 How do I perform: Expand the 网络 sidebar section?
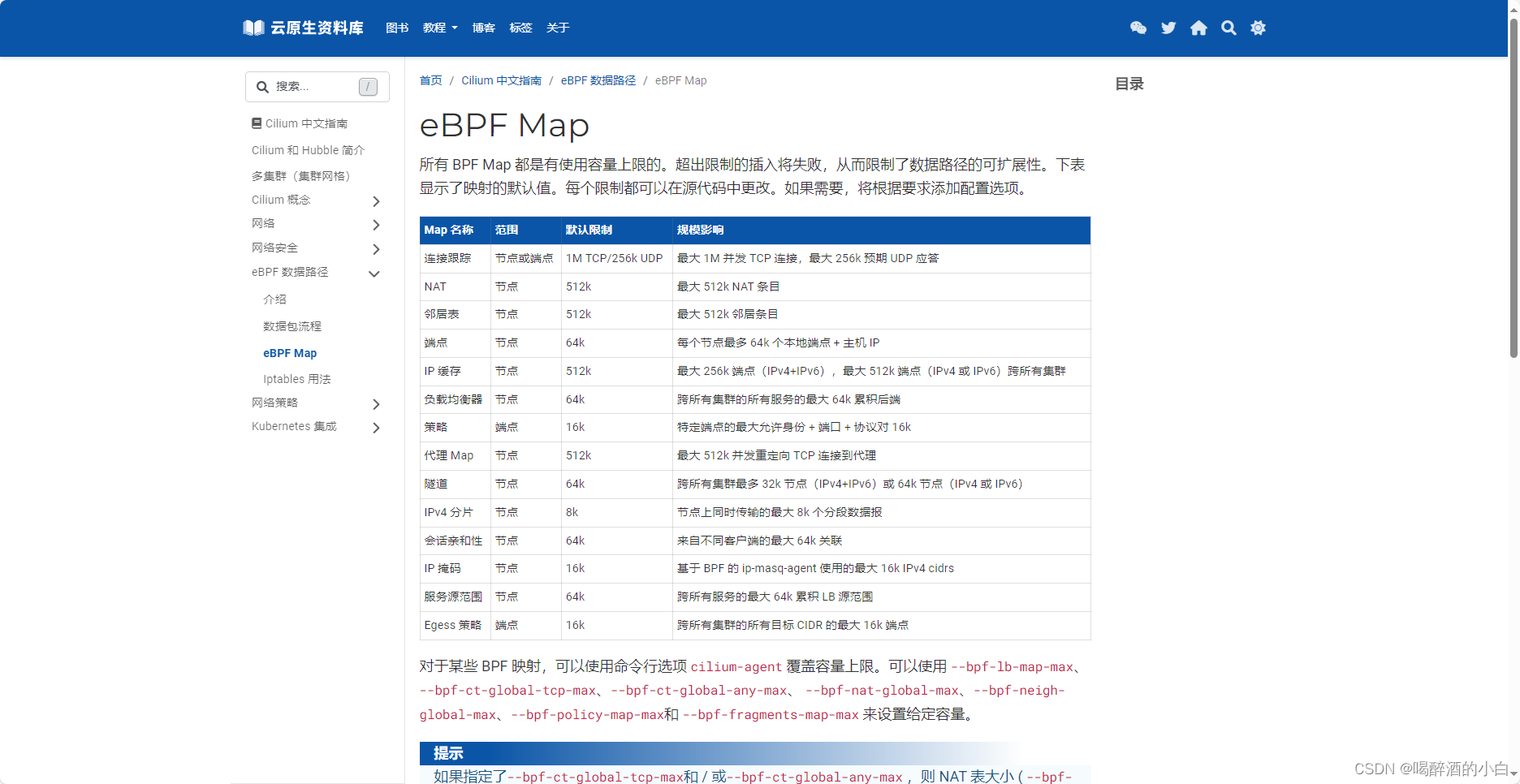tap(375, 225)
